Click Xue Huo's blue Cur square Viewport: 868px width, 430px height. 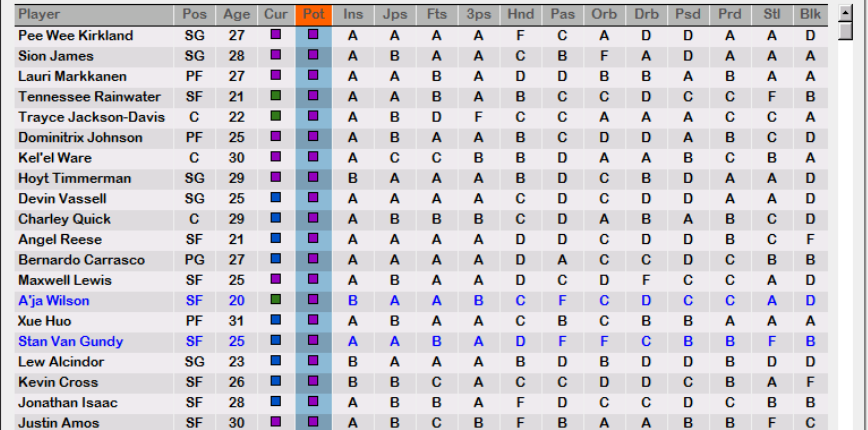(275, 321)
